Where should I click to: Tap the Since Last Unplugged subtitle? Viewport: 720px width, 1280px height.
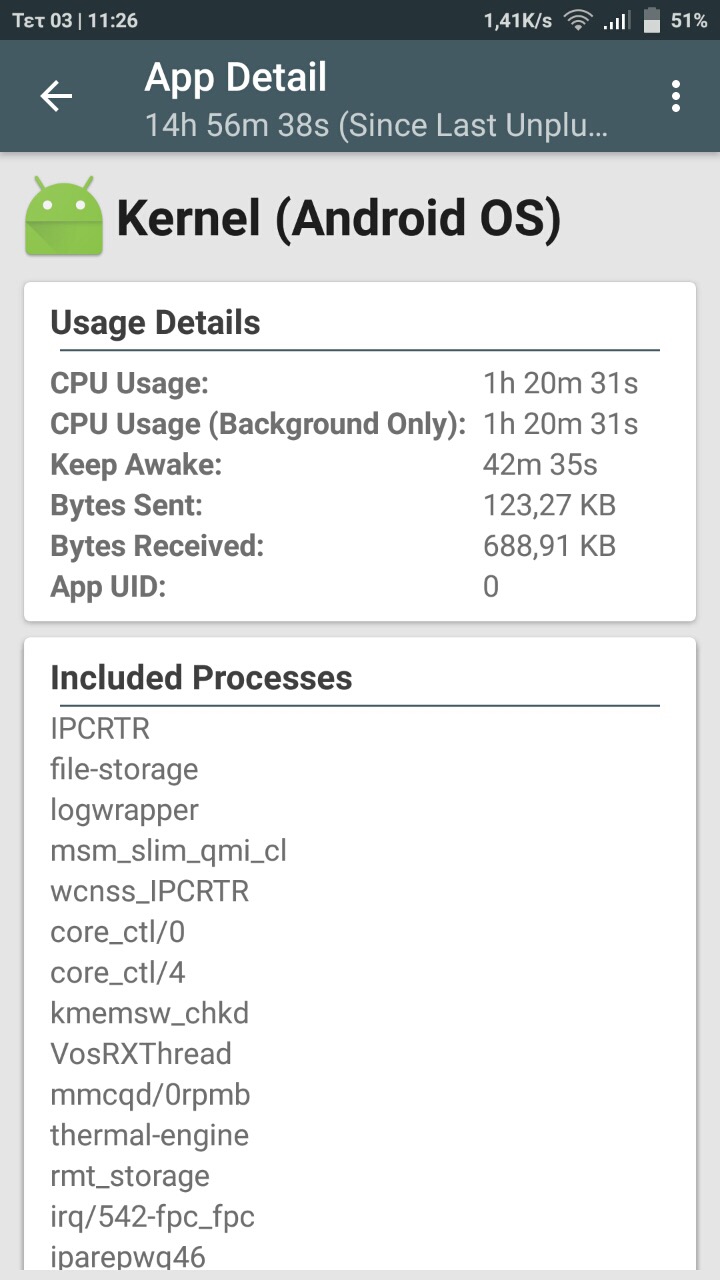(x=376, y=126)
